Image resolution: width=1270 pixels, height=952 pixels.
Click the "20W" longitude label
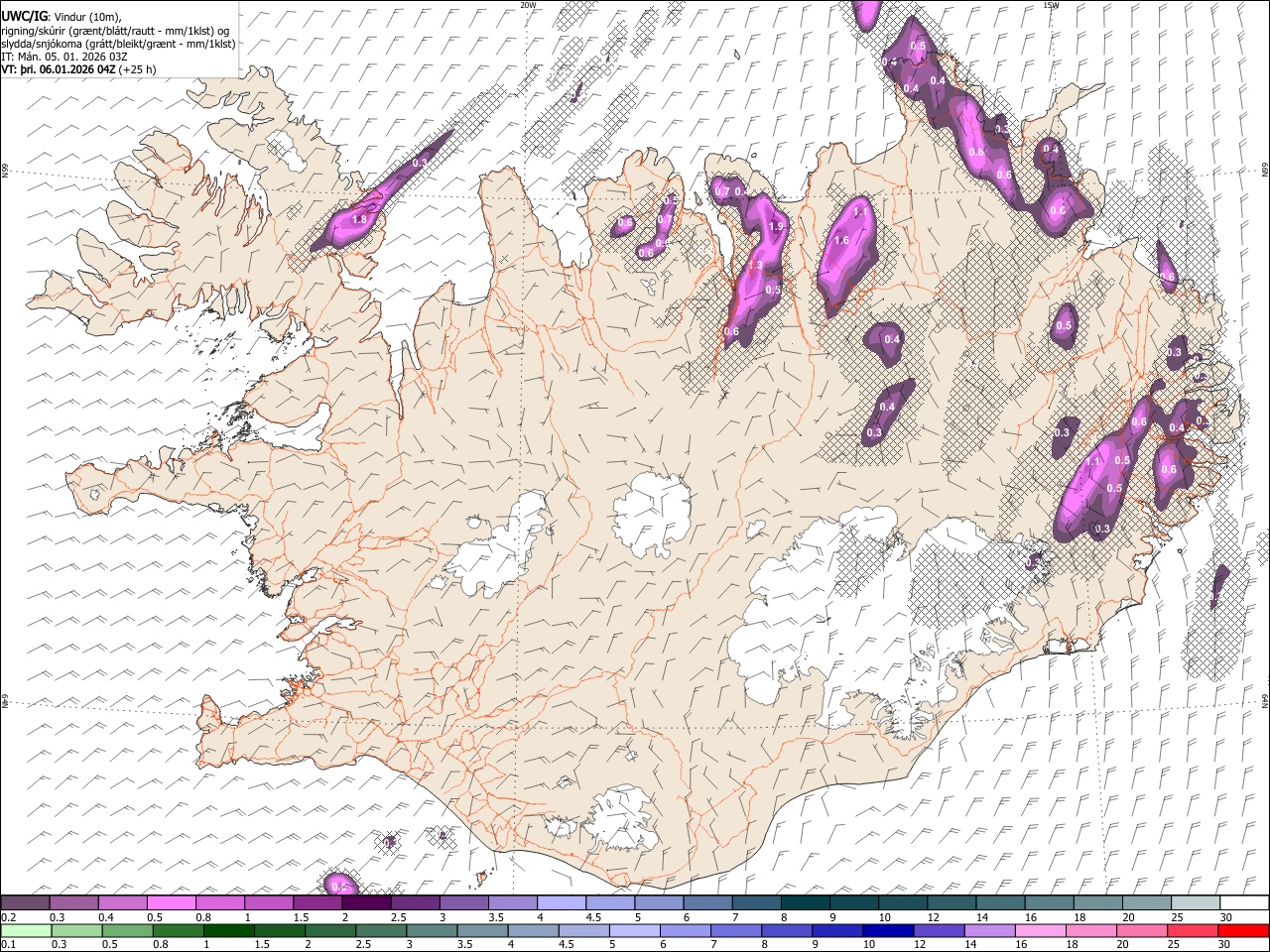pyautogui.click(x=528, y=5)
